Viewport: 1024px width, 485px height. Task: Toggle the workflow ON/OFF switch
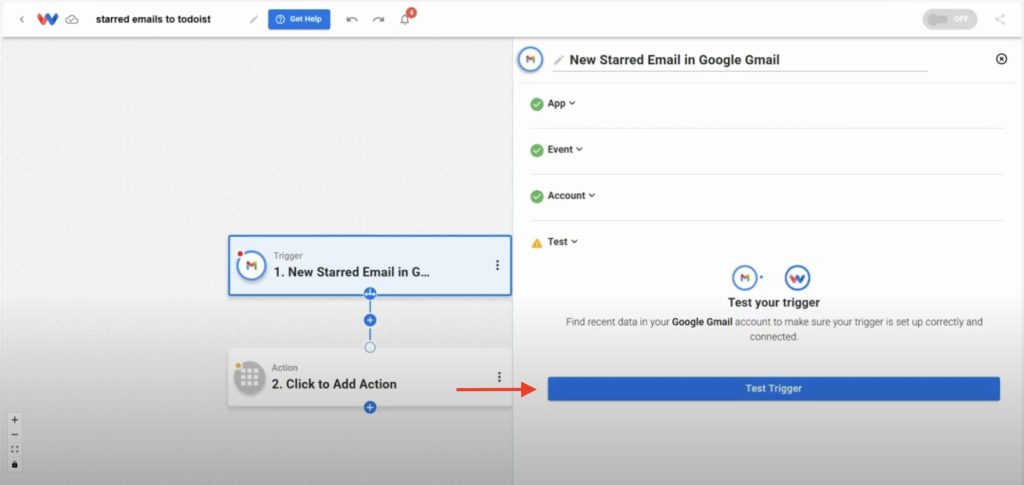pos(950,19)
